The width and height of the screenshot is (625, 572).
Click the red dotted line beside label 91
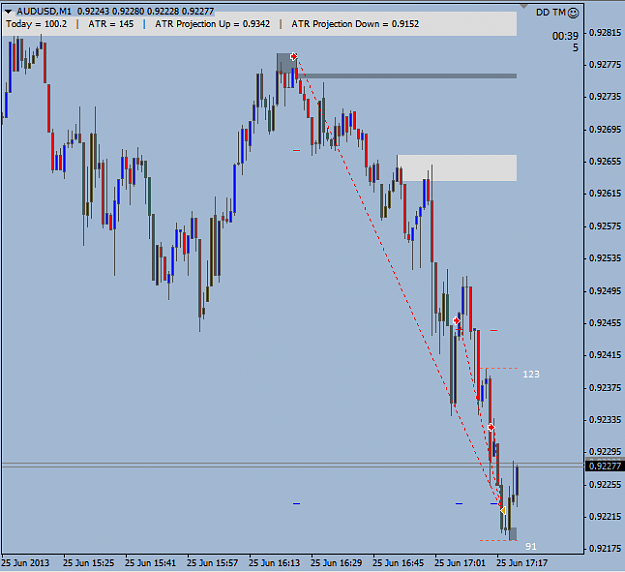[498, 541]
